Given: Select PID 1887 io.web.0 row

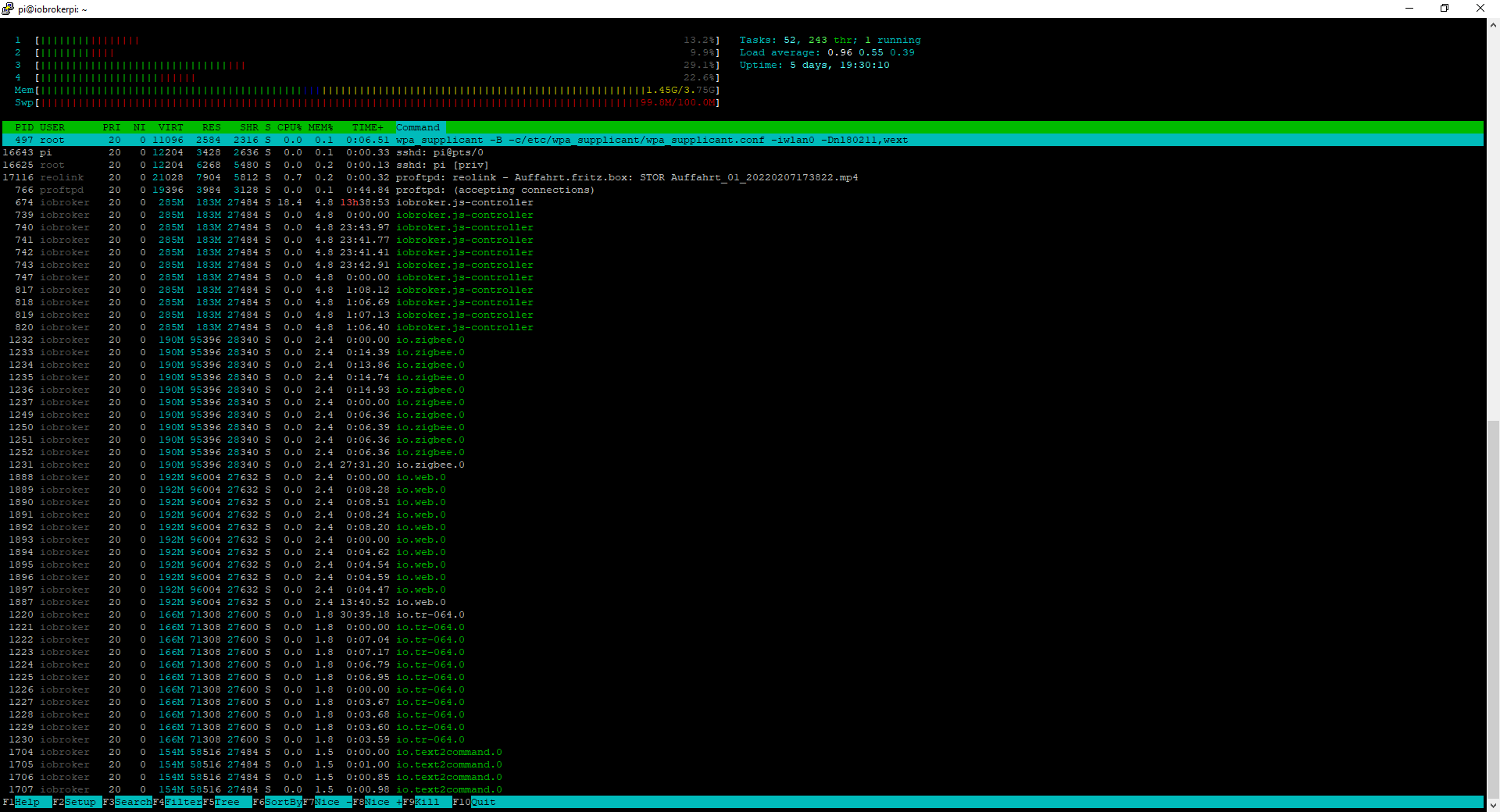Looking at the screenshot, I should pyautogui.click(x=742, y=602).
